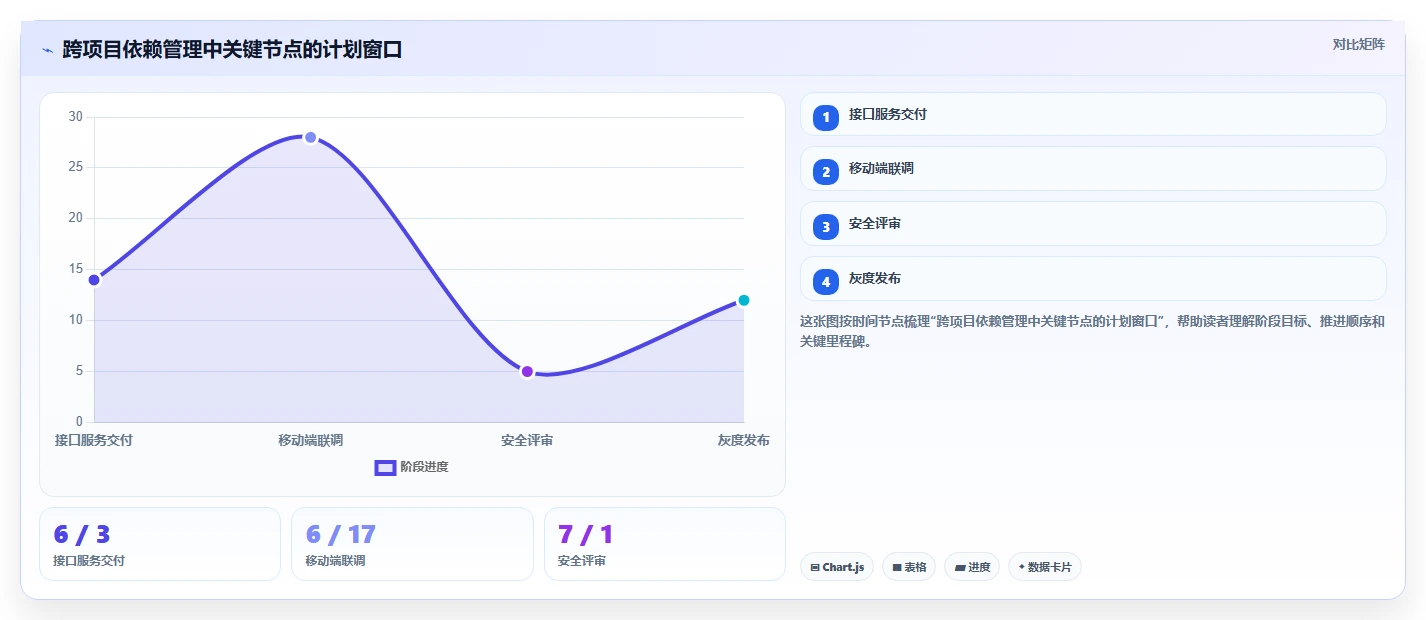
Task: Open the 6 / 17 移动端联调 stat card
Action: [x=412, y=544]
